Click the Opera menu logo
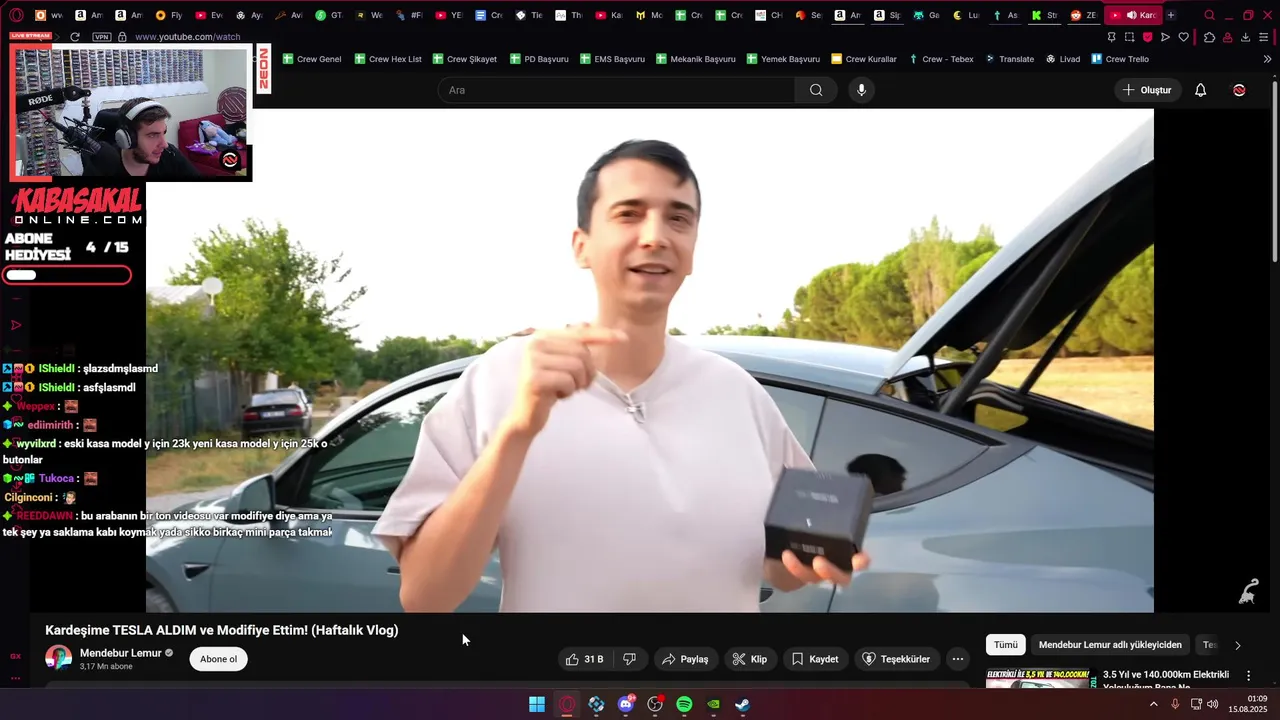Screen dimensions: 1280x720 click(16, 15)
